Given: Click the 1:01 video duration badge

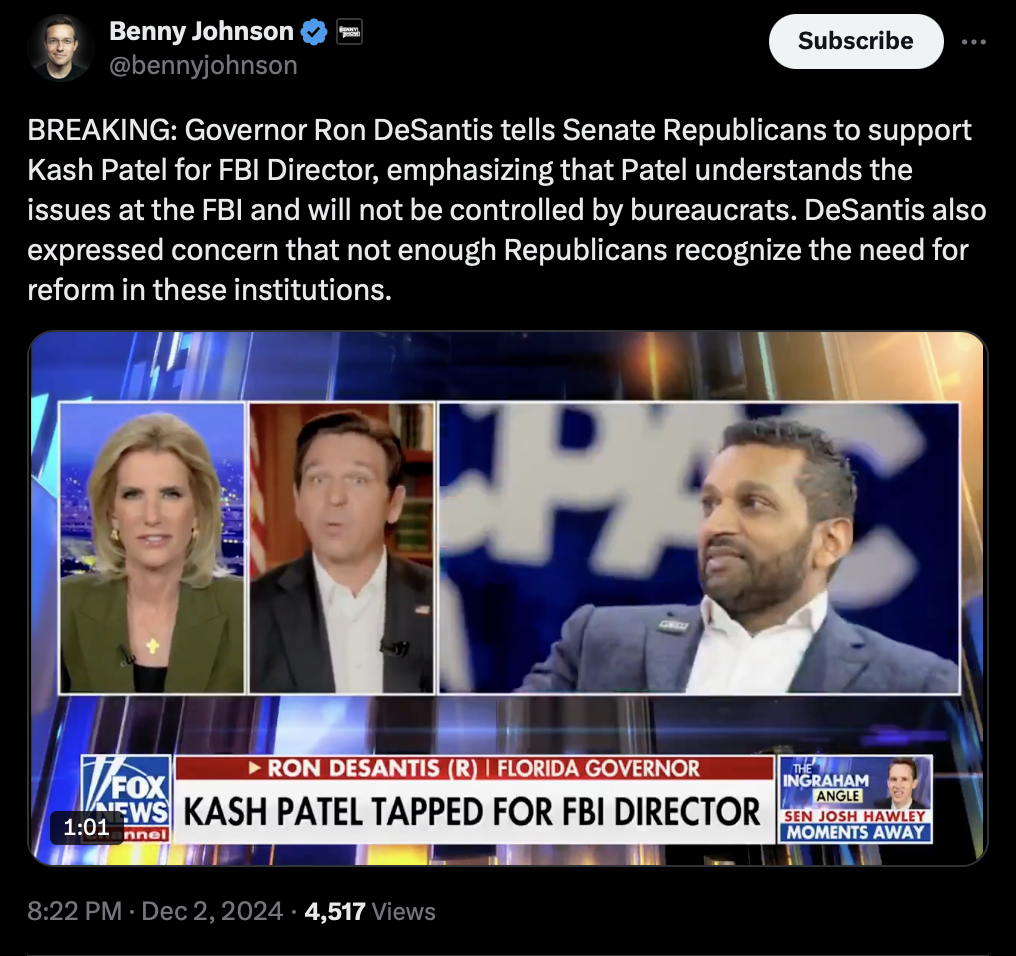Looking at the screenshot, I should tap(86, 827).
